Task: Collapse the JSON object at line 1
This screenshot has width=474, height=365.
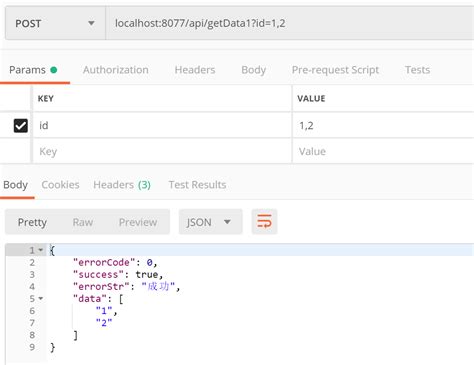Action: click(41, 250)
